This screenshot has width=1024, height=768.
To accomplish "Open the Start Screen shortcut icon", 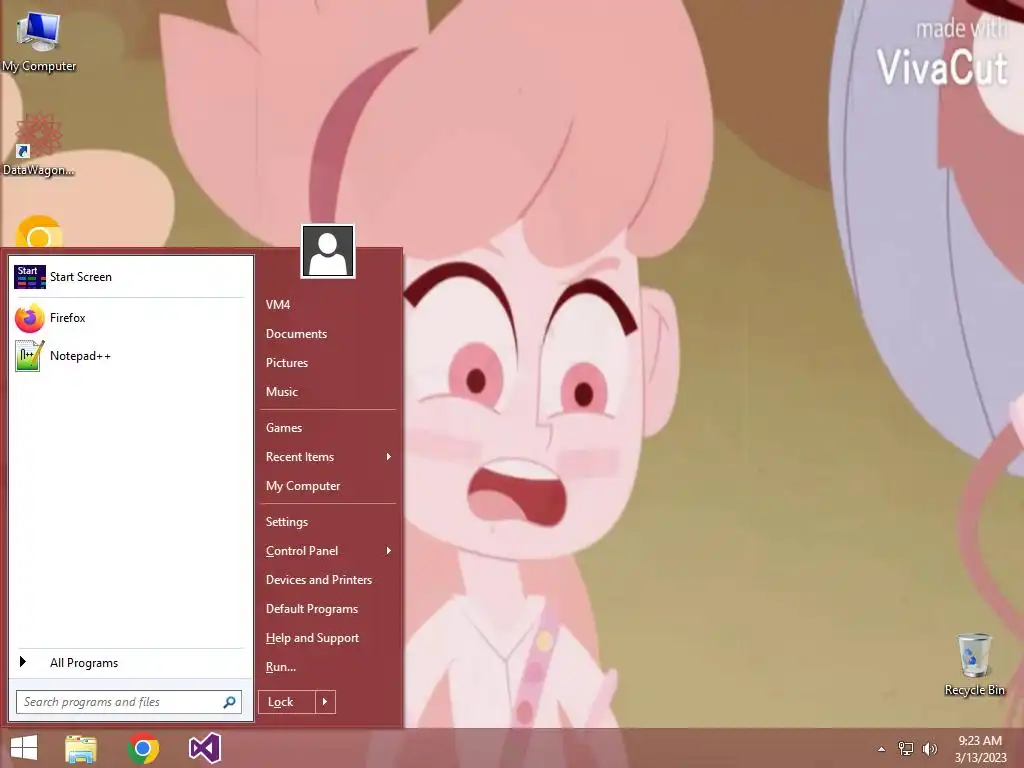I will (x=29, y=277).
